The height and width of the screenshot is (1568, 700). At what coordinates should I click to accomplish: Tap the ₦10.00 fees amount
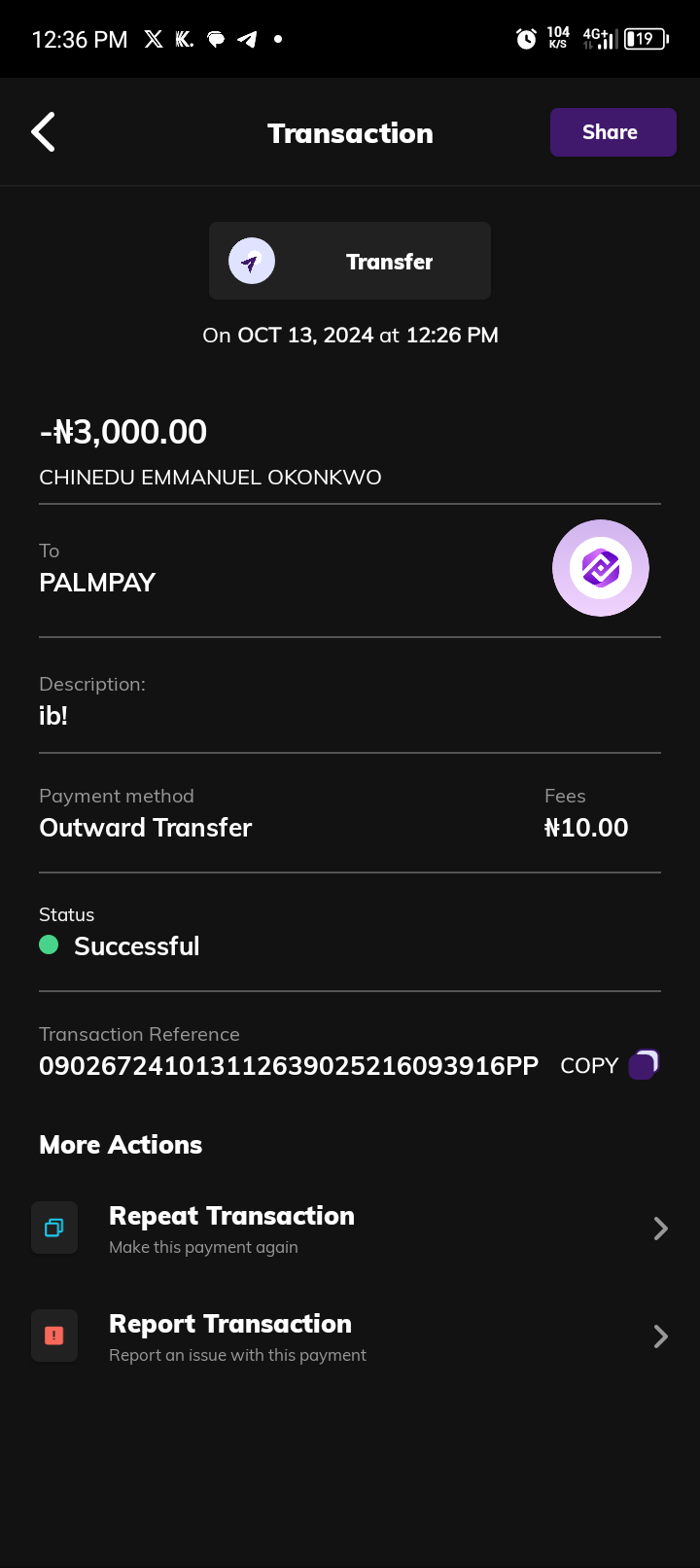click(x=586, y=828)
